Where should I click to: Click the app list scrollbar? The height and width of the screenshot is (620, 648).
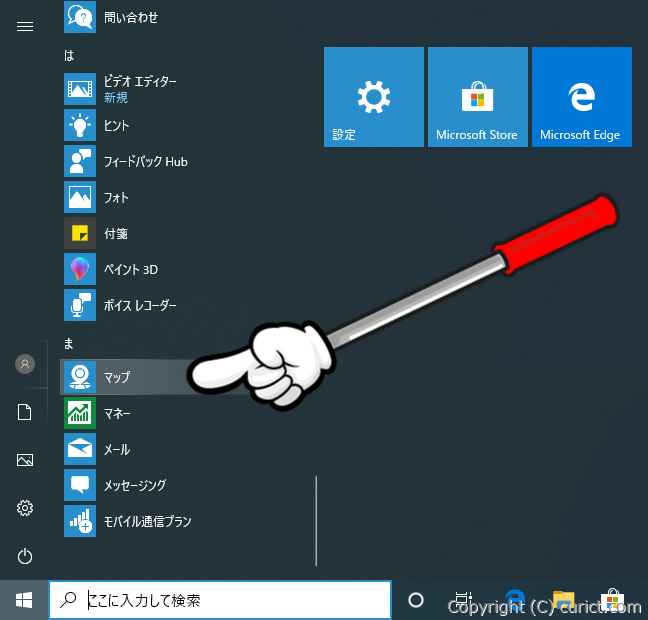coord(316,521)
